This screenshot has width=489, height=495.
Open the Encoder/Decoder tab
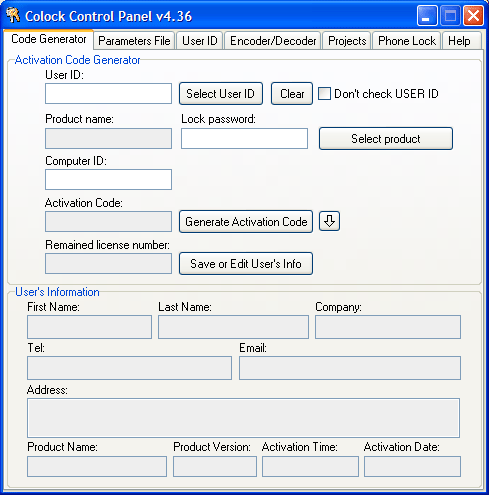point(273,41)
